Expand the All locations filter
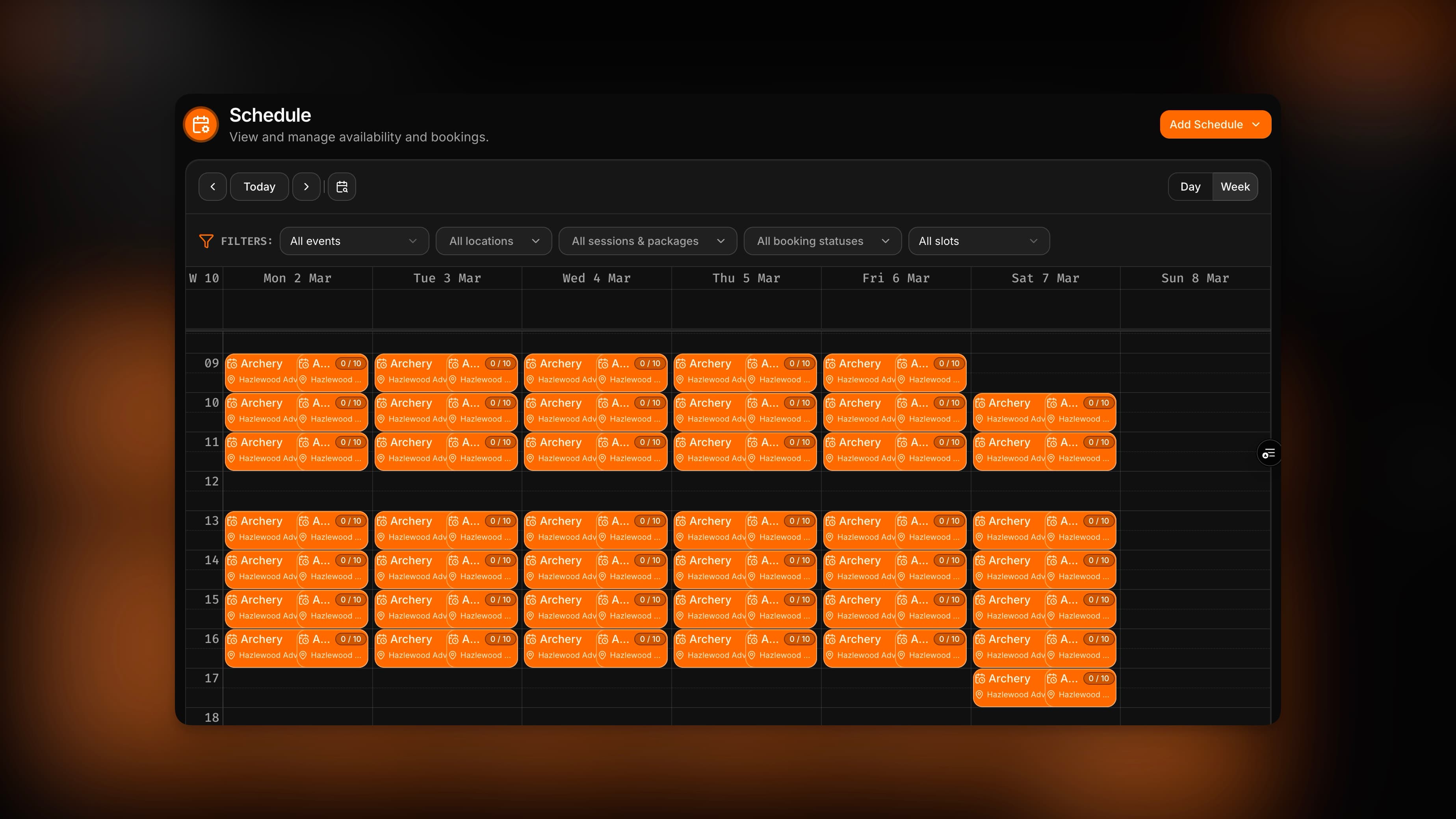This screenshot has height=819, width=1456. coord(493,241)
